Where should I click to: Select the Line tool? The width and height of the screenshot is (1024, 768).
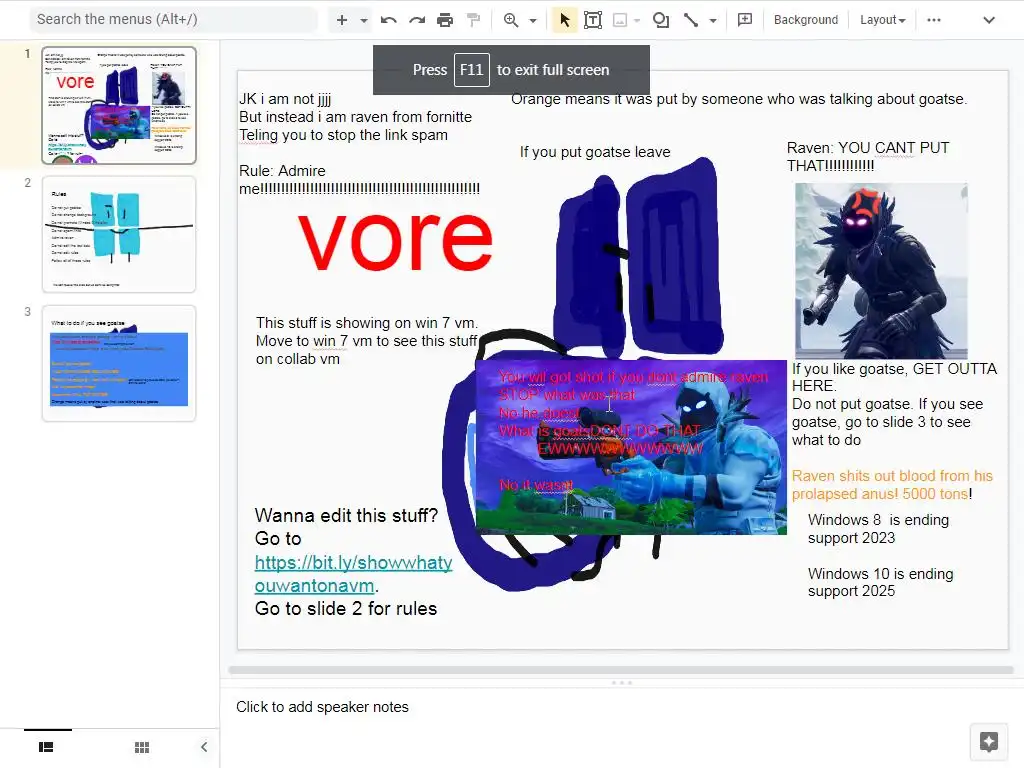[x=690, y=20]
